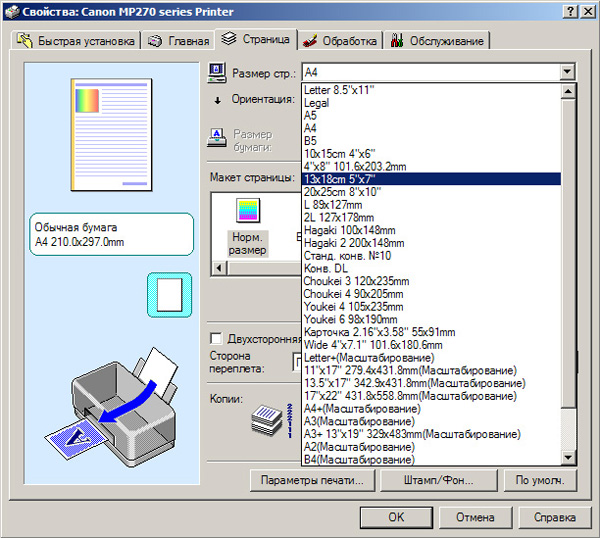
Task: Select Станд. конв. №10 envelope
Action: 432,256
